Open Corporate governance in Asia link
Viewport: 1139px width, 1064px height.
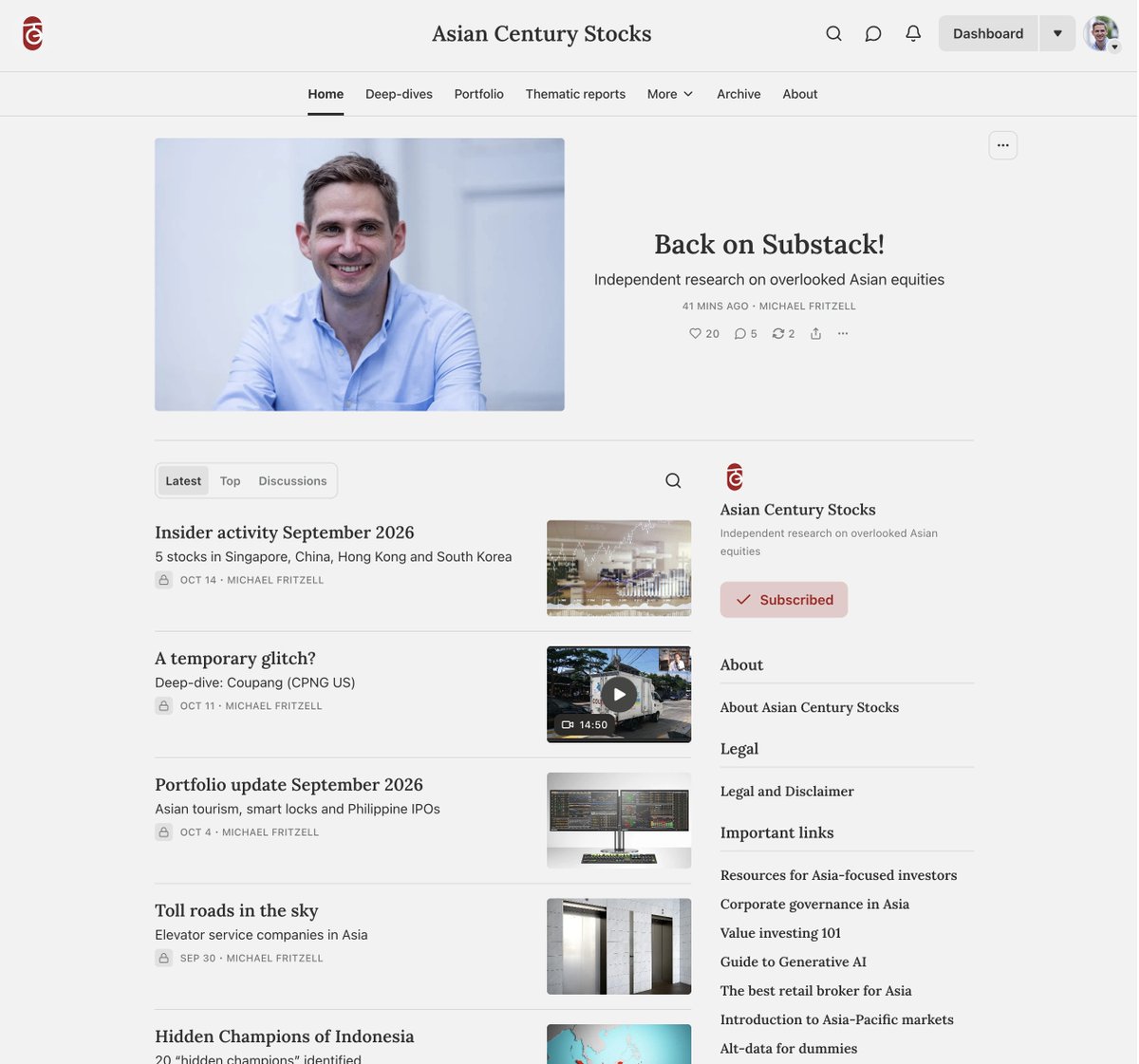pos(814,904)
